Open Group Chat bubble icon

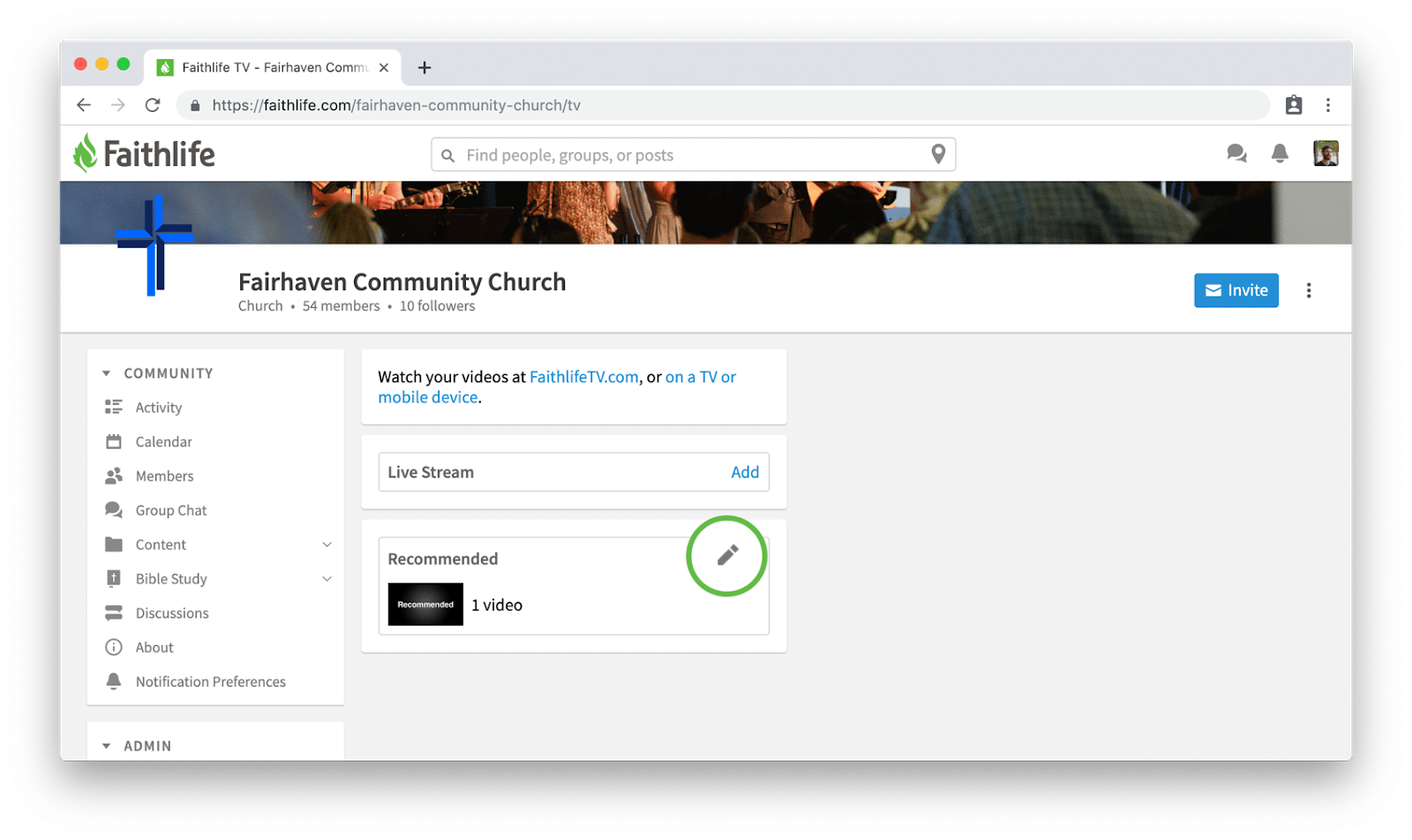114,510
